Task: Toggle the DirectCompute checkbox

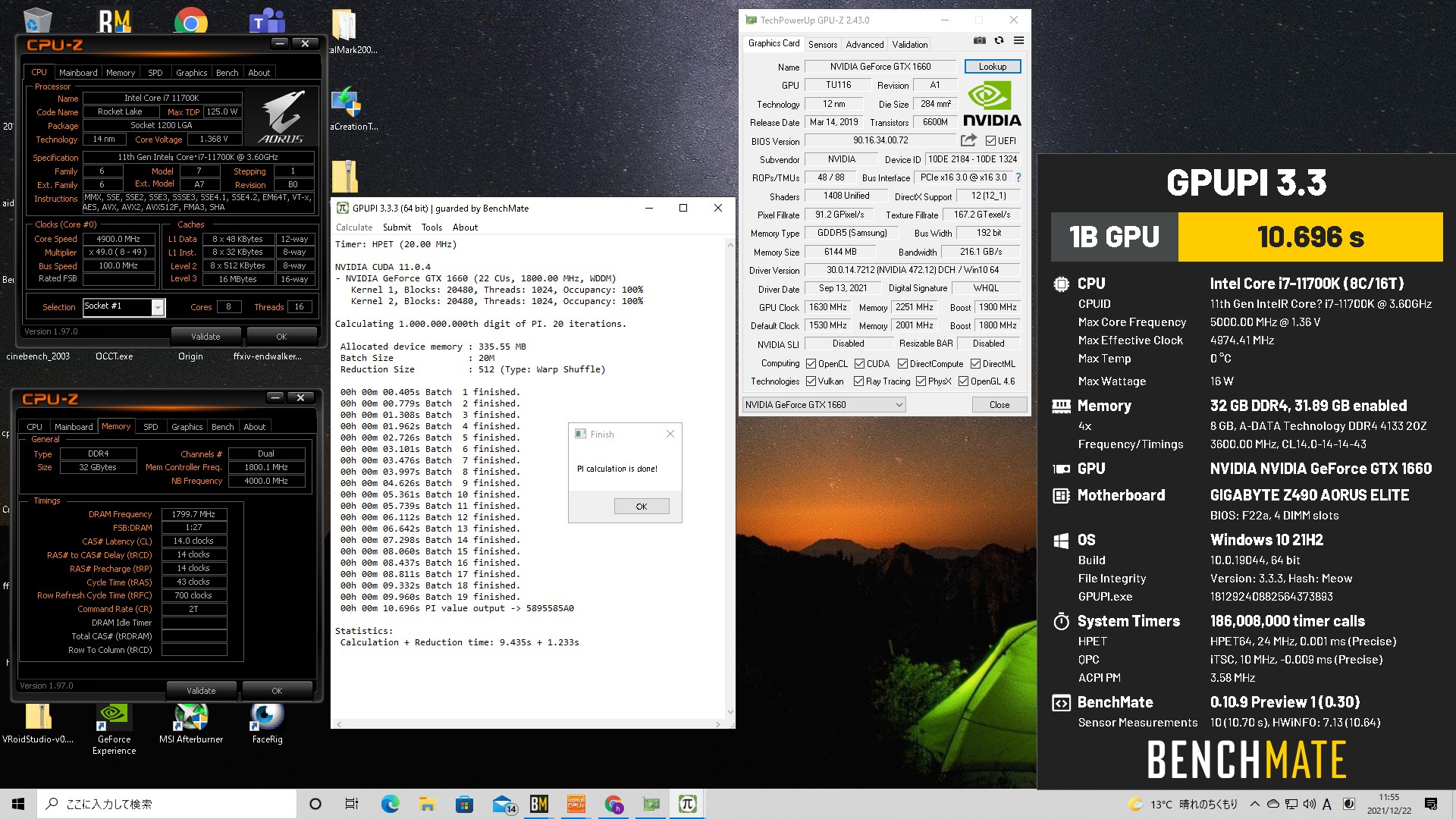Action: click(x=902, y=364)
